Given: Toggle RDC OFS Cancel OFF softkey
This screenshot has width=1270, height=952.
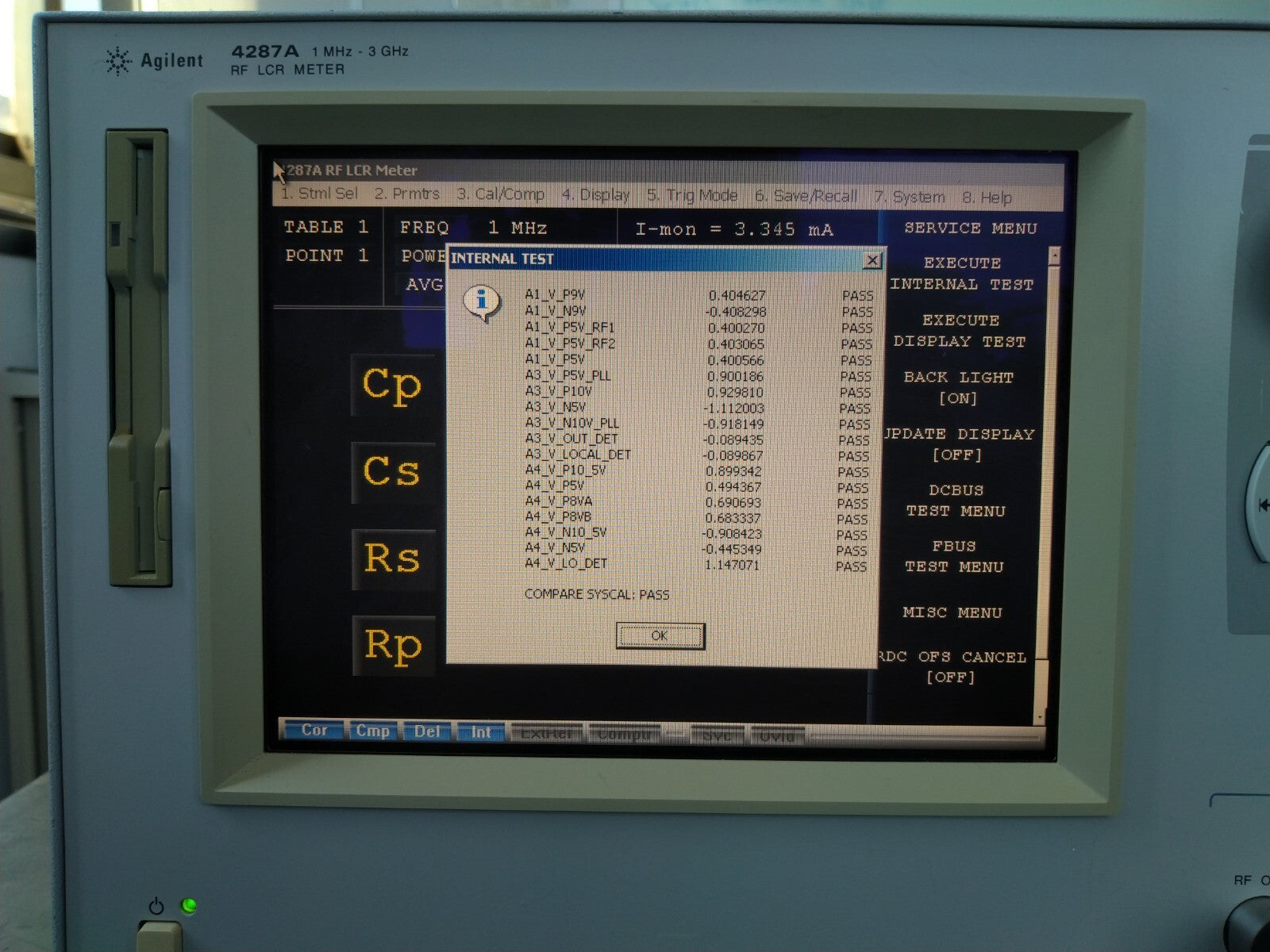Looking at the screenshot, I should coord(952,666).
